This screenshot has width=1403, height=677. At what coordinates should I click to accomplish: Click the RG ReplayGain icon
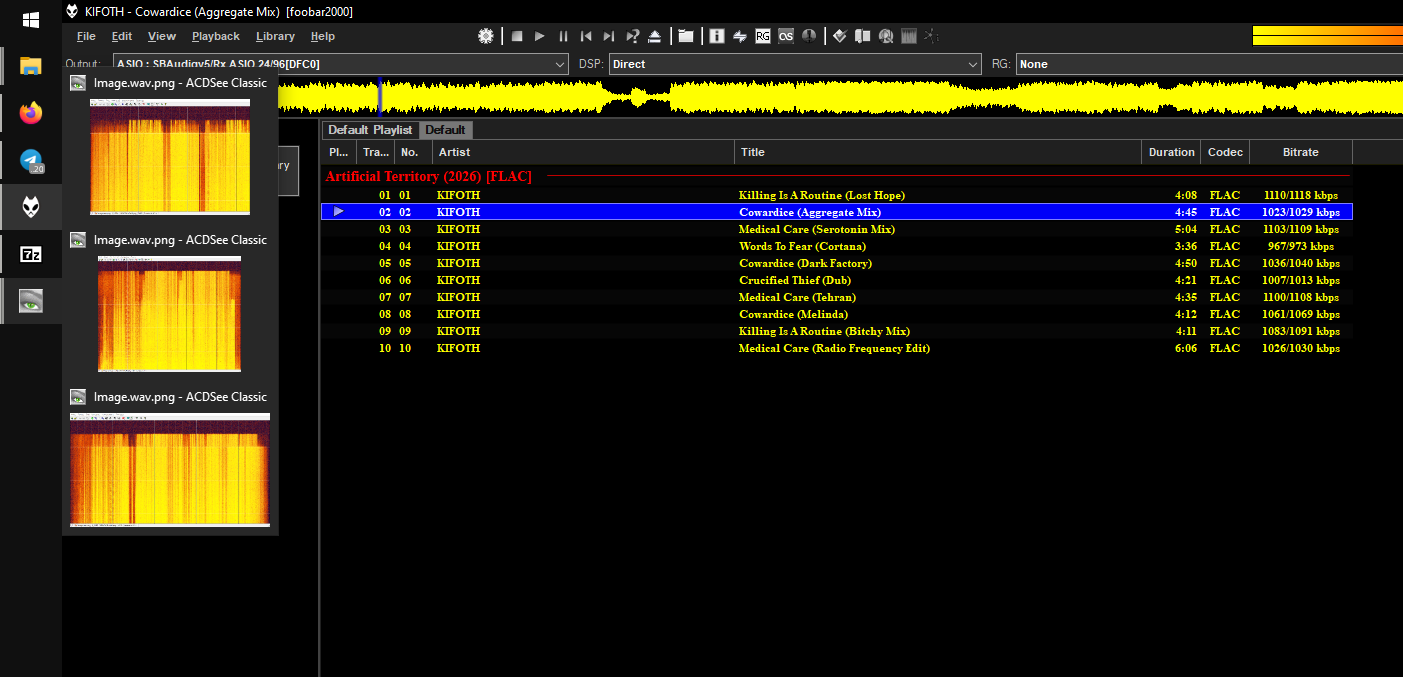763,36
